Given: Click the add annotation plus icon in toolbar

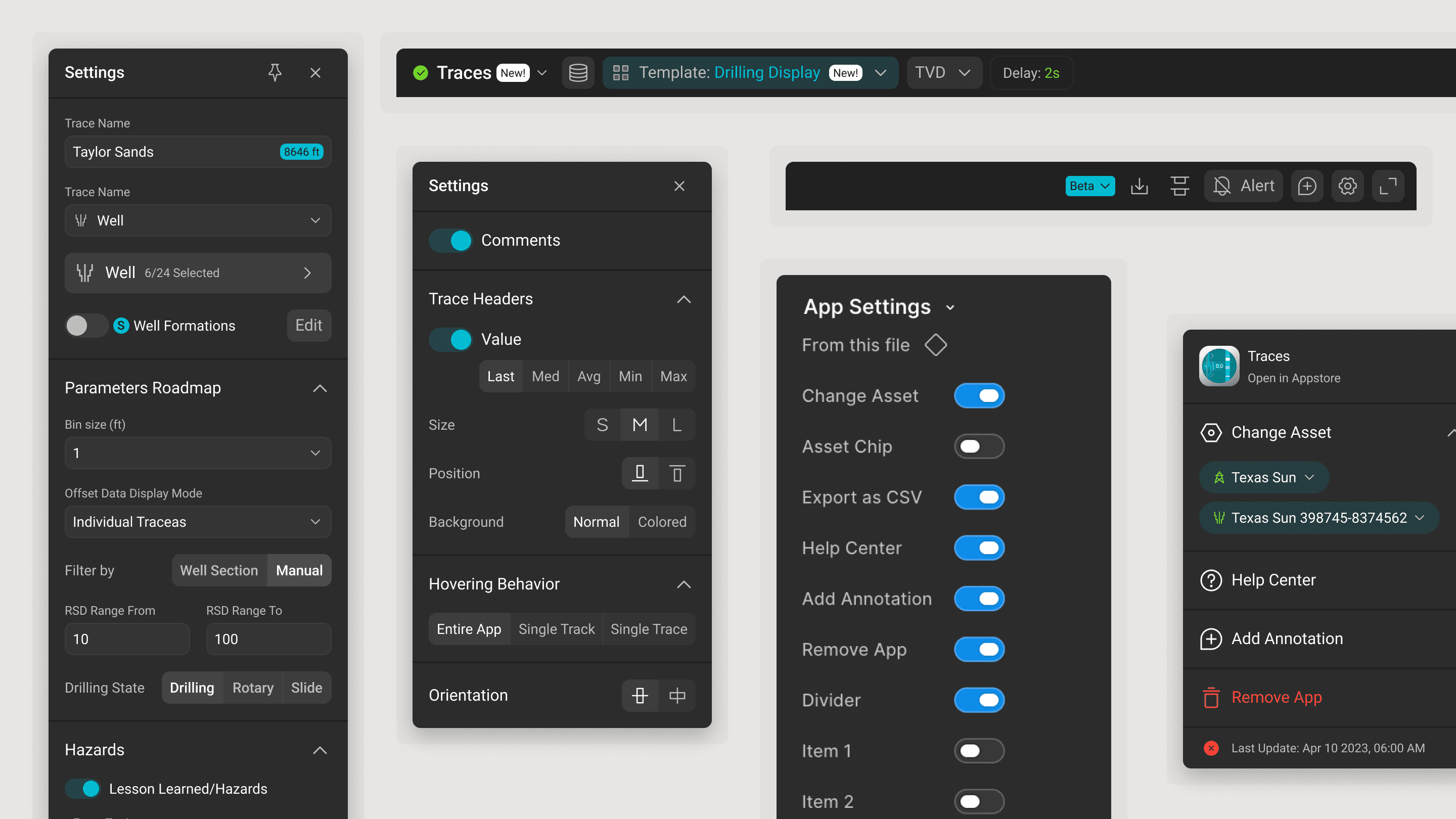Looking at the screenshot, I should [1307, 186].
